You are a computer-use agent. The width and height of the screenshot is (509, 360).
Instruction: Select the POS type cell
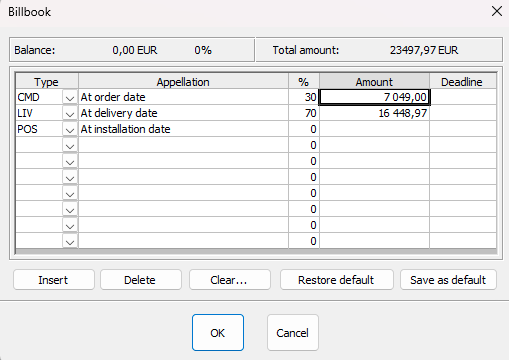(39, 129)
